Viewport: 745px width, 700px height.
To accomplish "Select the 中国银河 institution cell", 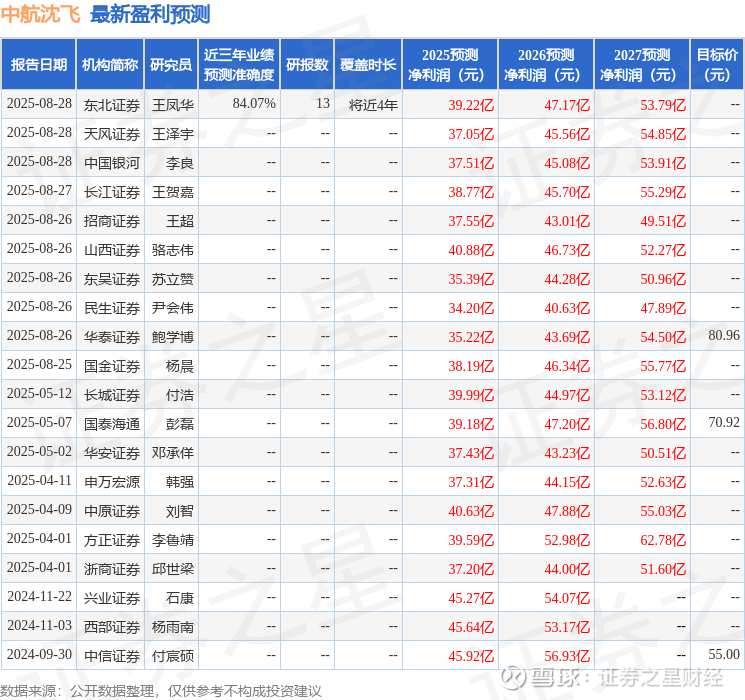I will (112, 163).
